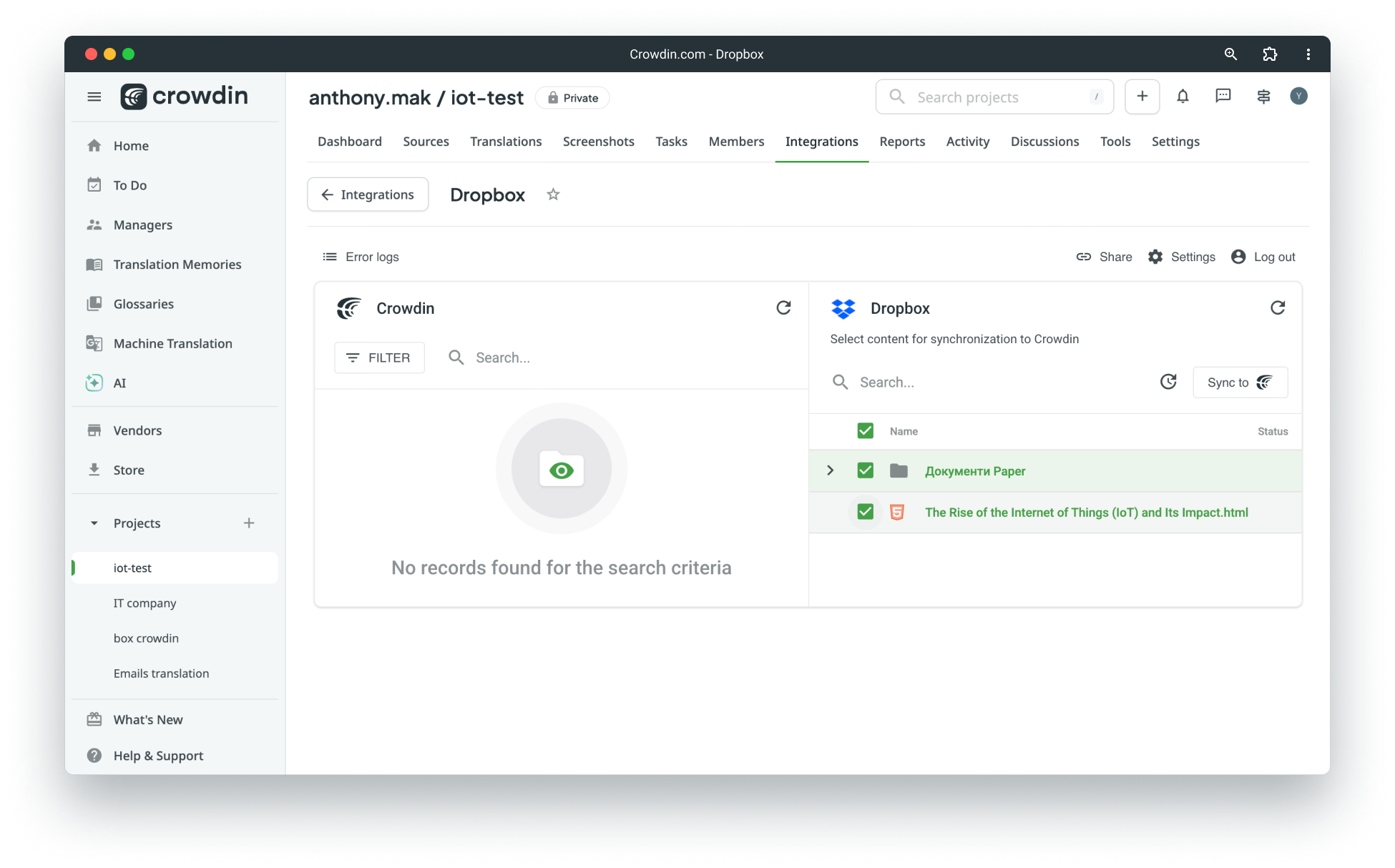The height and width of the screenshot is (868, 1395).
Task: Focus the Search projects field
Action: tap(994, 97)
